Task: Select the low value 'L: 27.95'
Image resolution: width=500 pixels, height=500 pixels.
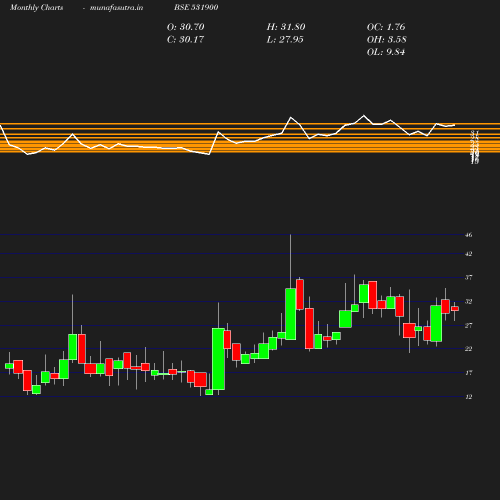Action: [285, 39]
